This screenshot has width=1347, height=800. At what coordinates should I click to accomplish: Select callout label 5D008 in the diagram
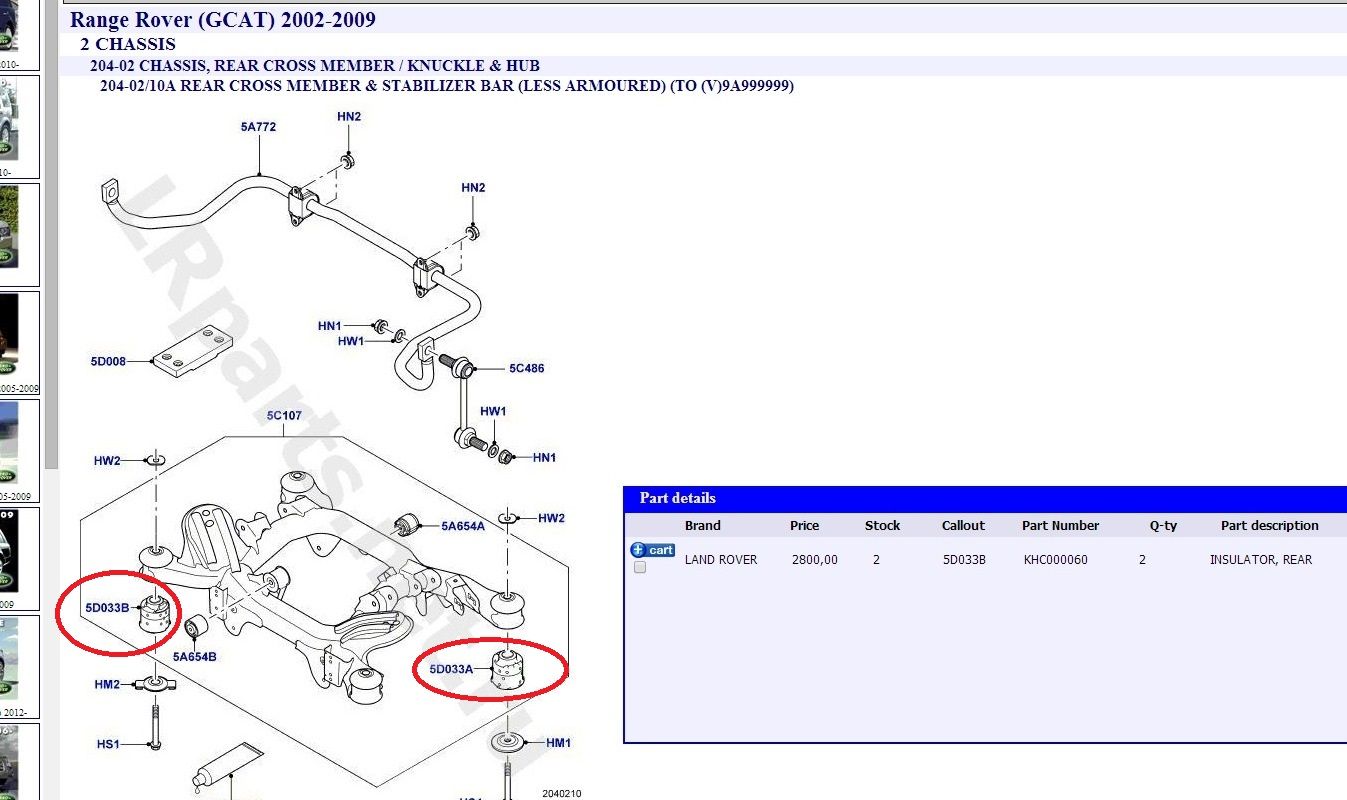coord(108,361)
